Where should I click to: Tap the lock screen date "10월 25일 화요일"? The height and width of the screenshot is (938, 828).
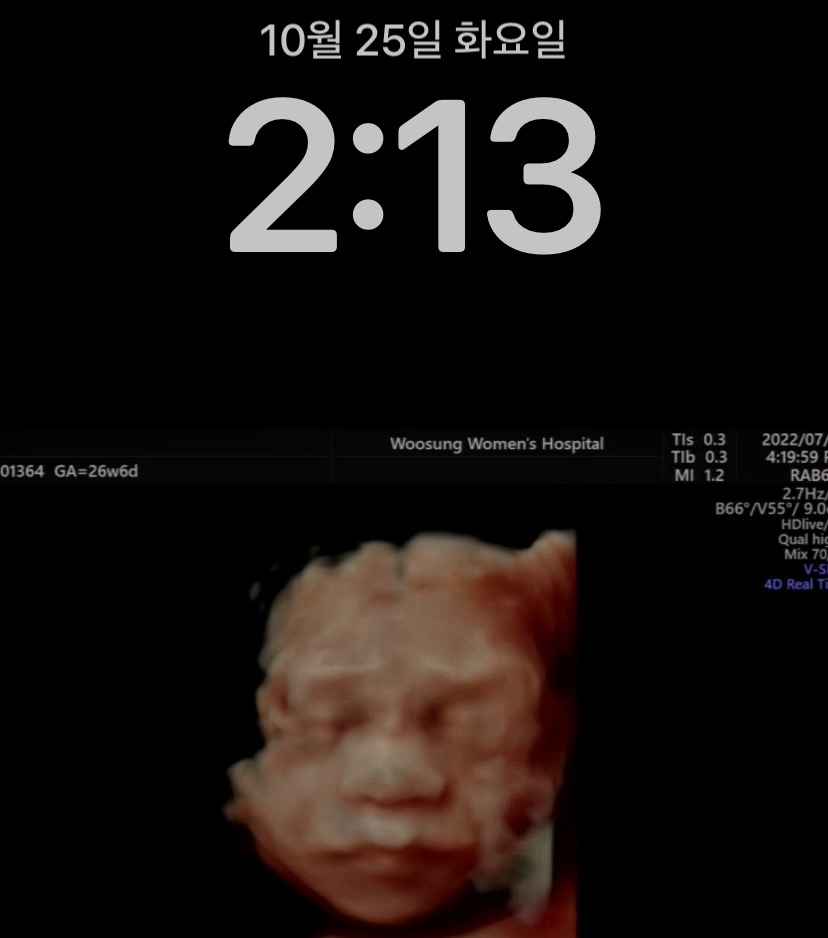tap(413, 41)
